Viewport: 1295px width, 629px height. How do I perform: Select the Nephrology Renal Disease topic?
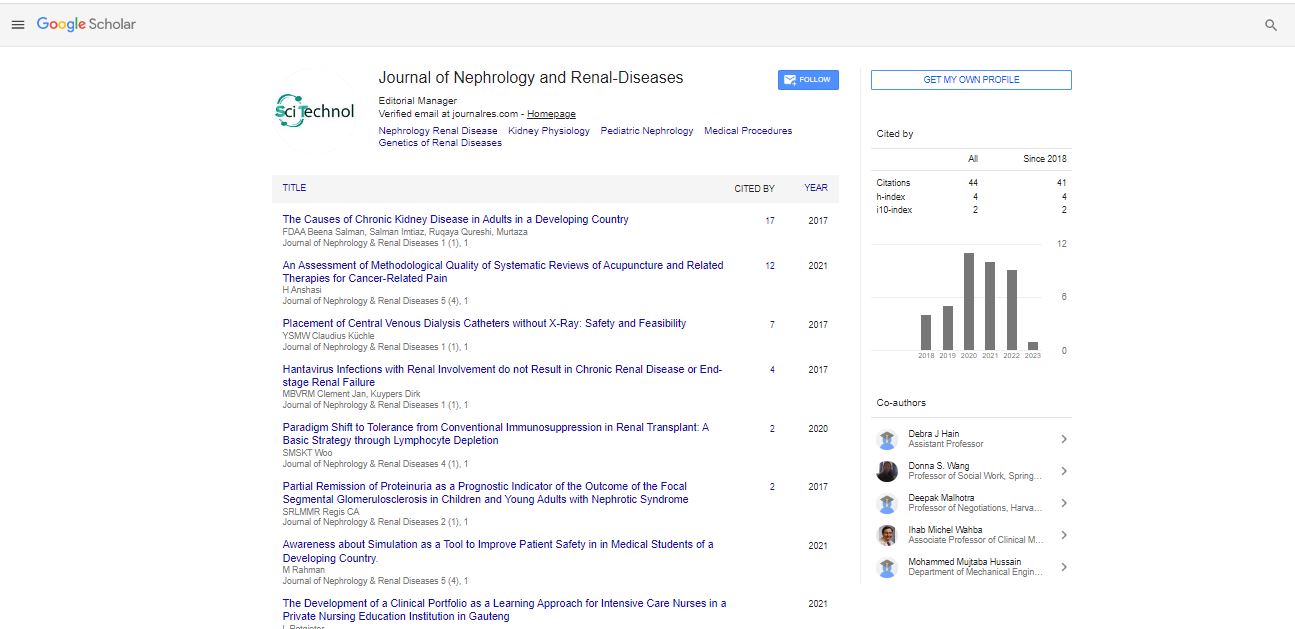point(438,131)
